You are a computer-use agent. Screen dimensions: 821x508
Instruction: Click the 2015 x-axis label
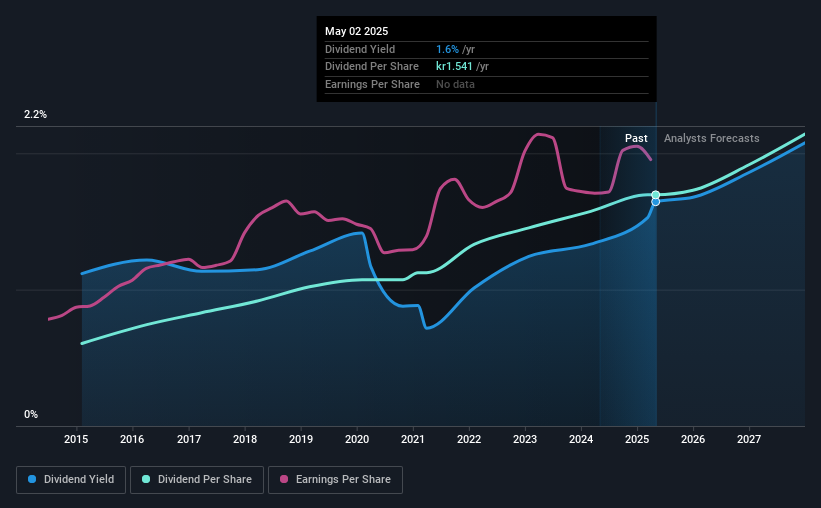click(76, 439)
